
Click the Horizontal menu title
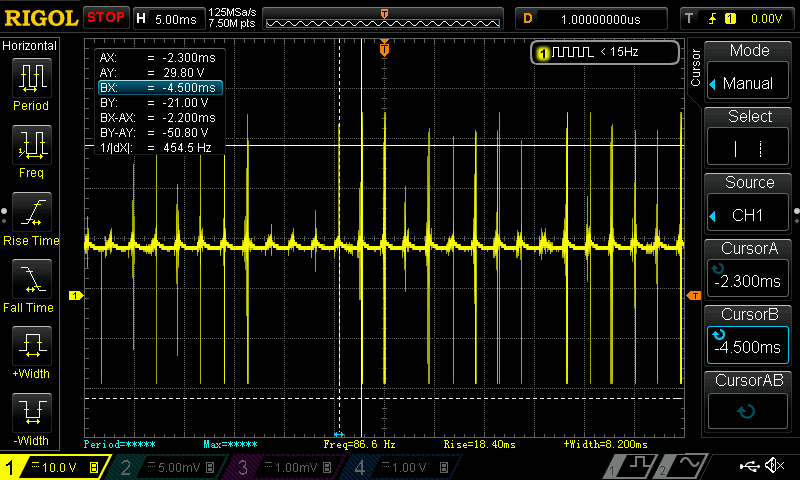pos(30,46)
